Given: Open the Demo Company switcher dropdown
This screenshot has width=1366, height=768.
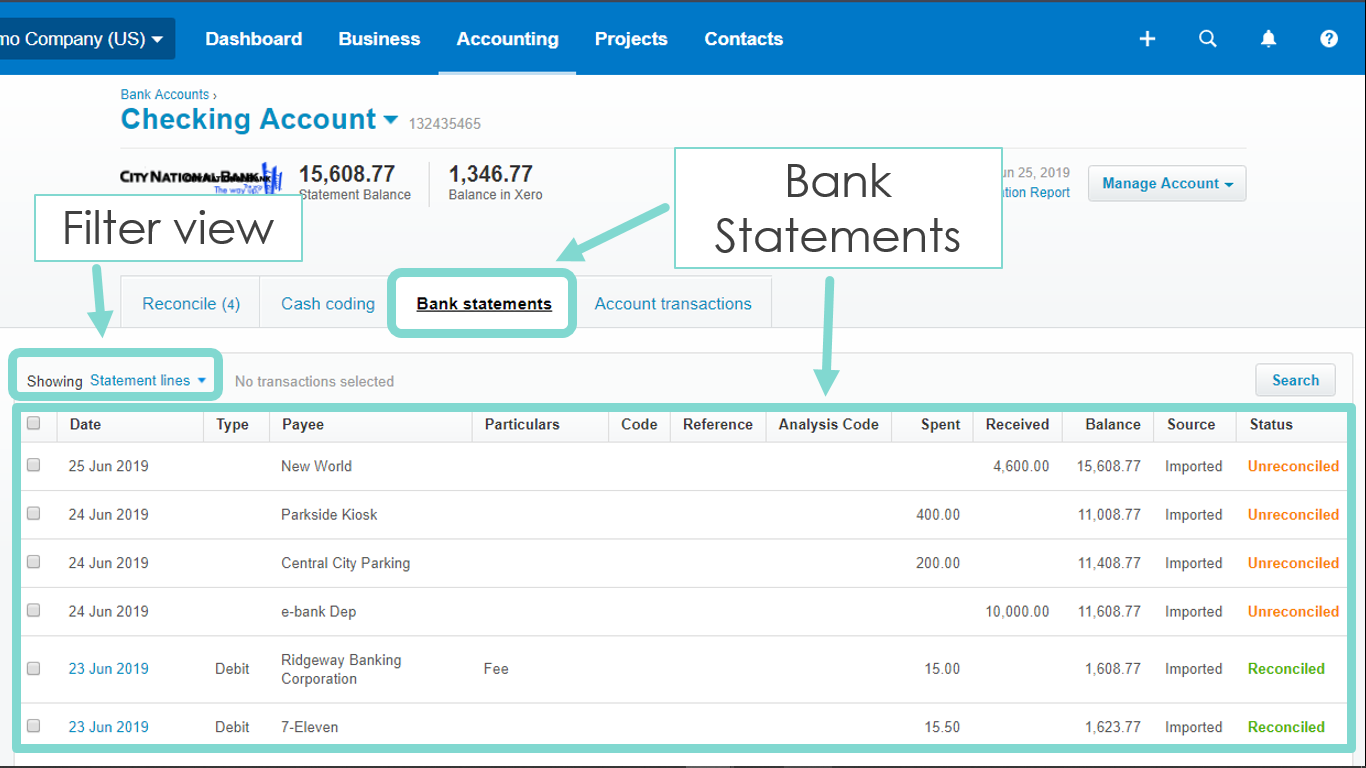Looking at the screenshot, I should (85, 38).
